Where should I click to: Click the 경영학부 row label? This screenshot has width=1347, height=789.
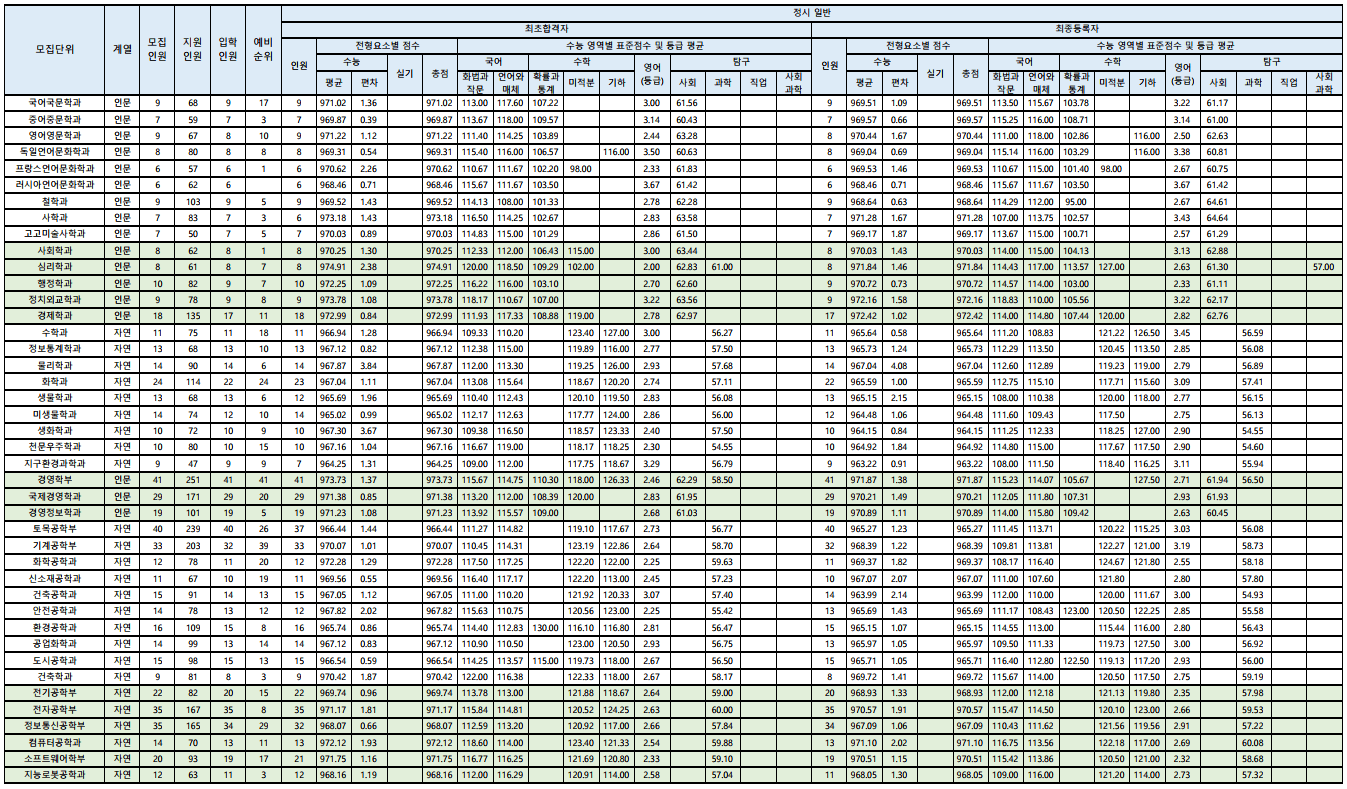[54, 480]
